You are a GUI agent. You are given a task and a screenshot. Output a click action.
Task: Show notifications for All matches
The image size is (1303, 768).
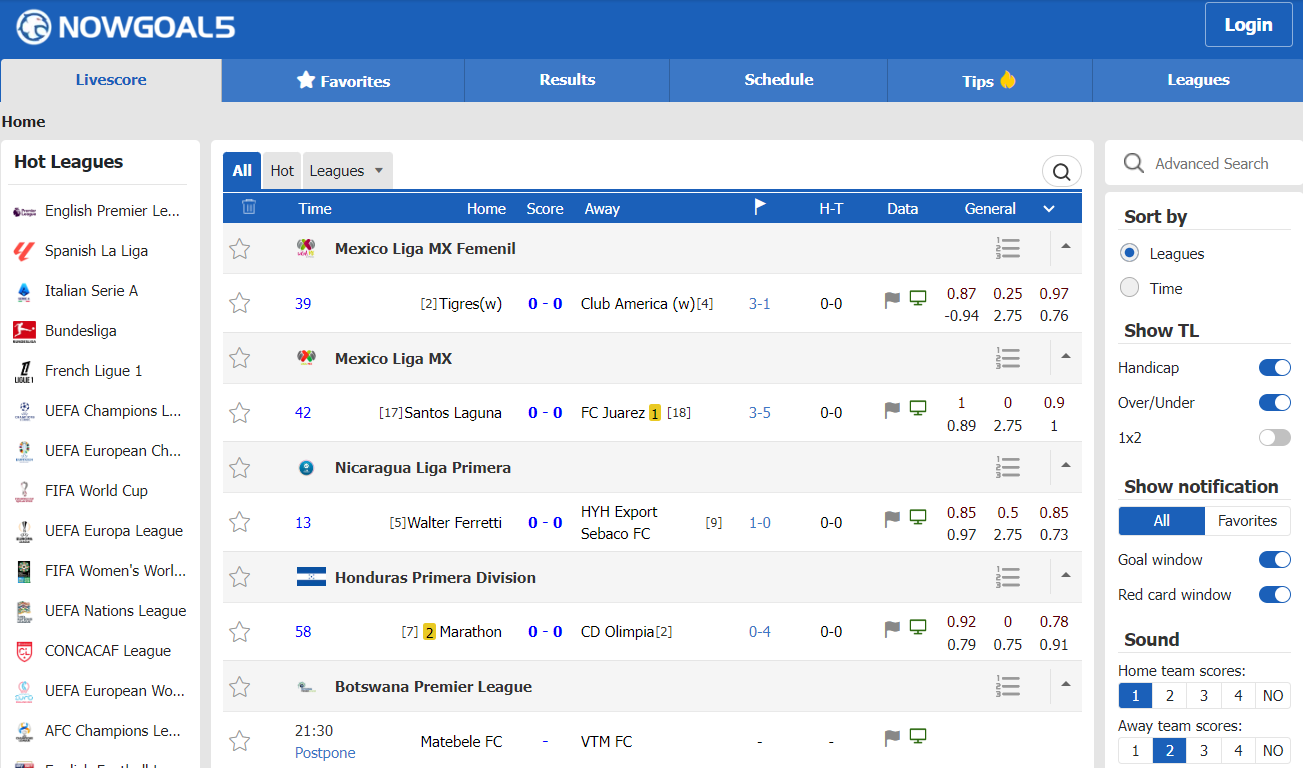click(1161, 521)
